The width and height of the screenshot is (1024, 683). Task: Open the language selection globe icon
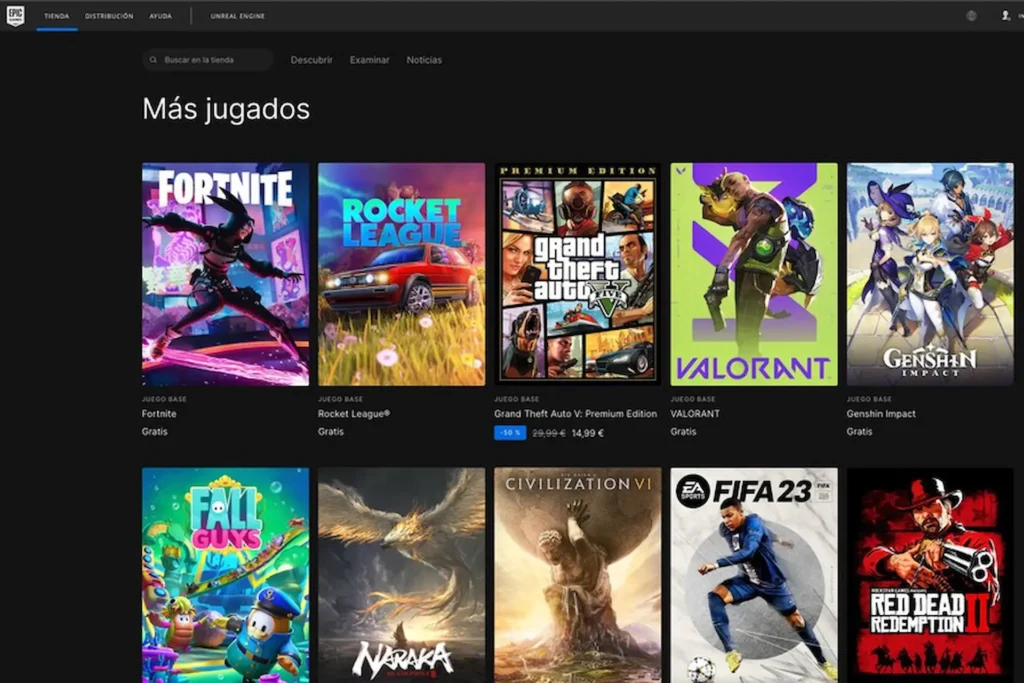(x=970, y=15)
